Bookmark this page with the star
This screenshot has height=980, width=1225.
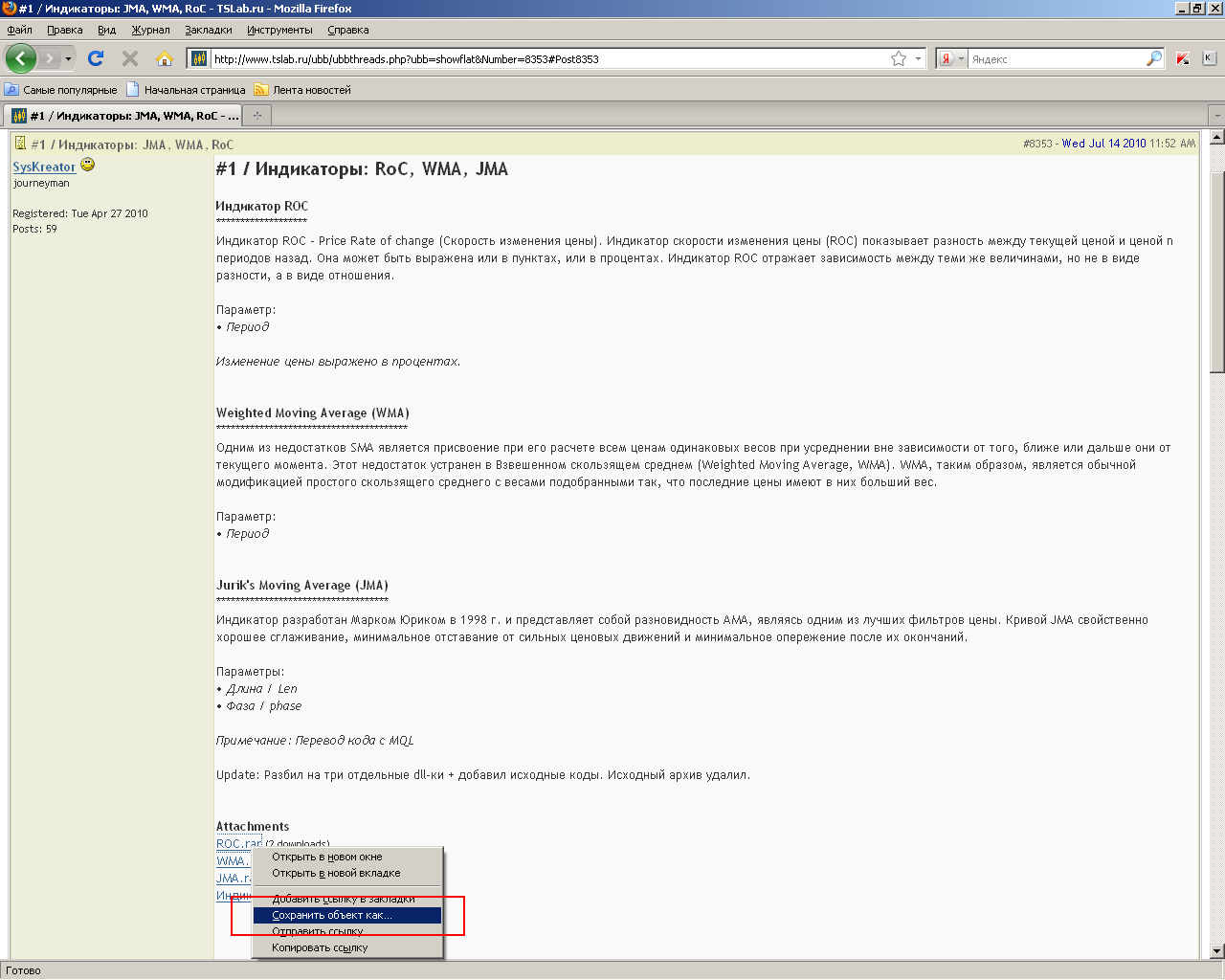898,58
